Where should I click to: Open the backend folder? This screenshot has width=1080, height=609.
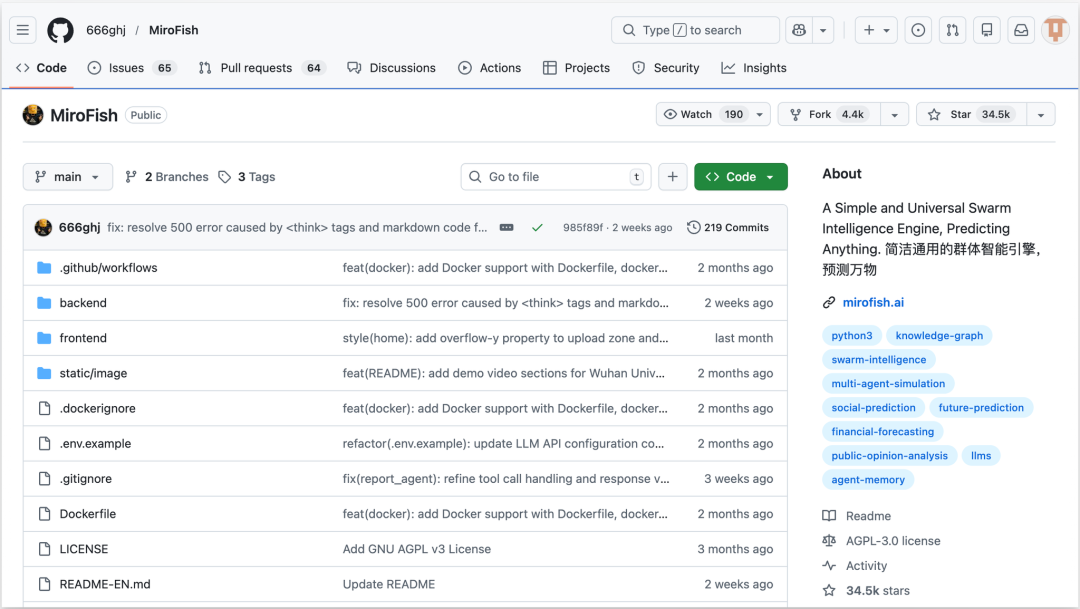point(83,303)
